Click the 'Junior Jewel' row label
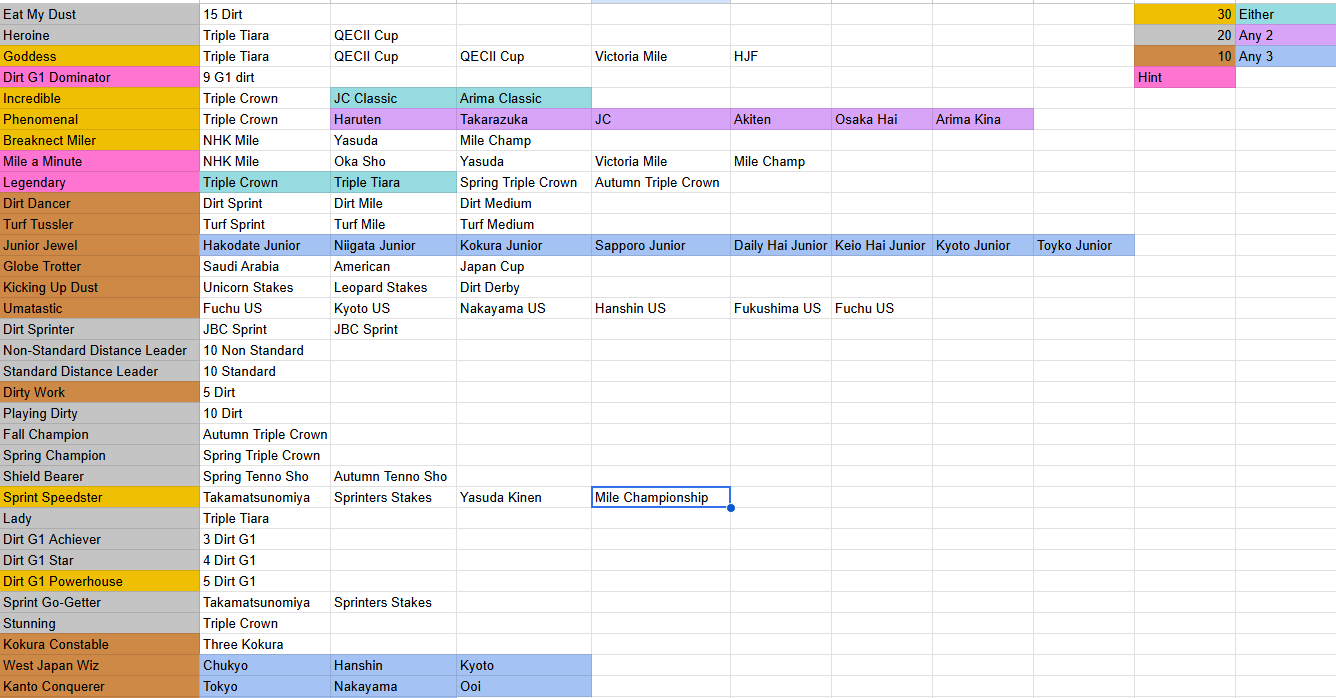Screen dimensions: 1336x698 click(100, 245)
